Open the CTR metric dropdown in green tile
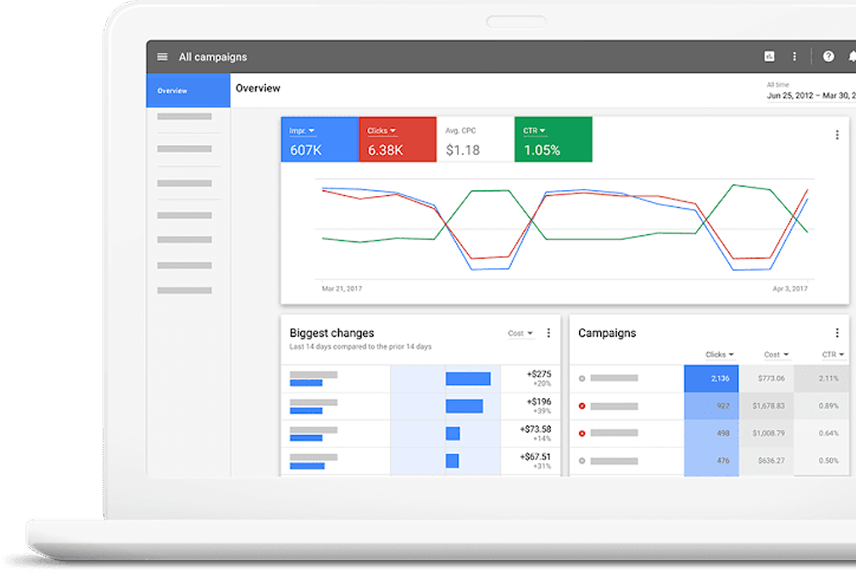Screen dimensions: 856x572 [x=534, y=131]
